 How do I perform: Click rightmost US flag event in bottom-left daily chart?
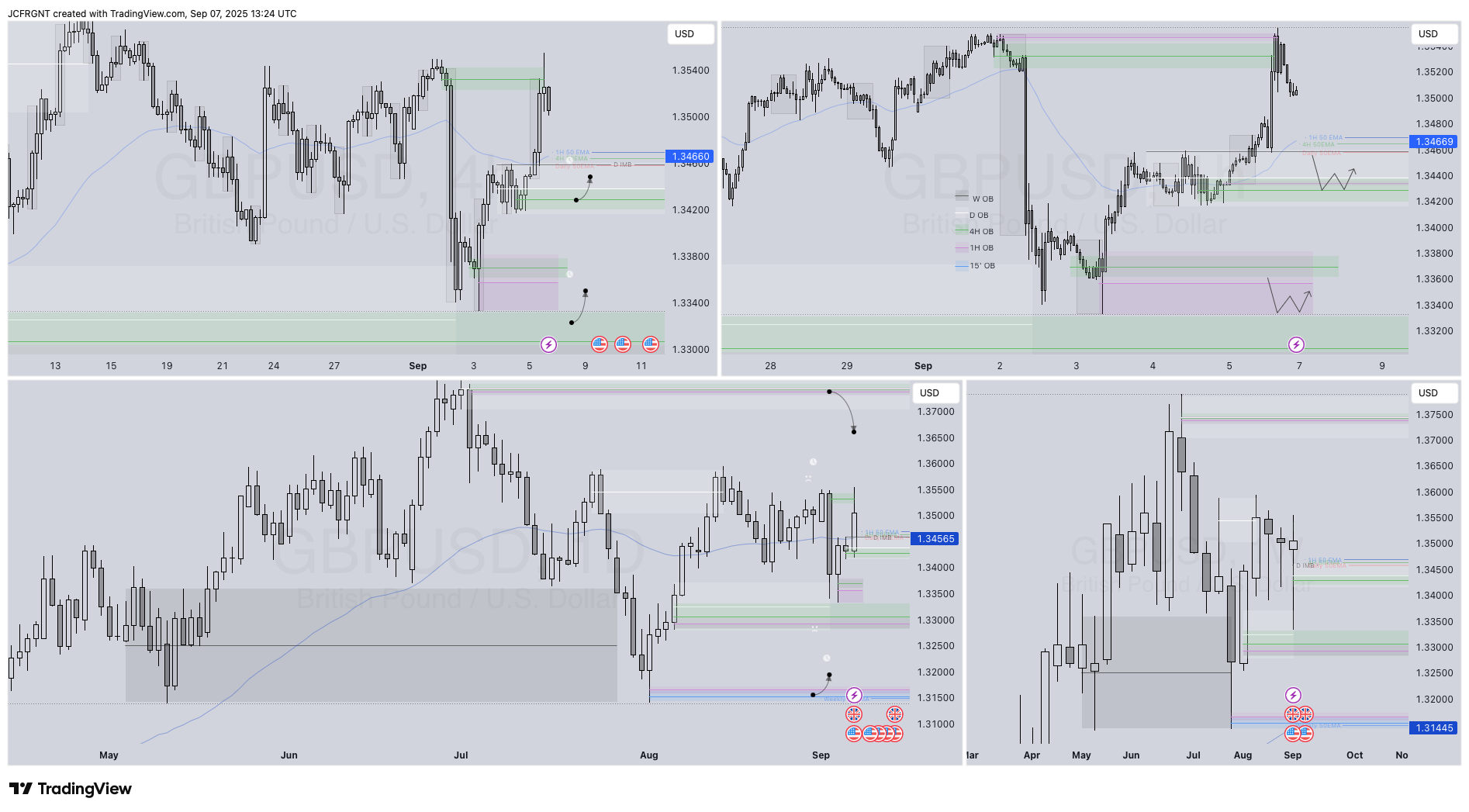[x=896, y=733]
